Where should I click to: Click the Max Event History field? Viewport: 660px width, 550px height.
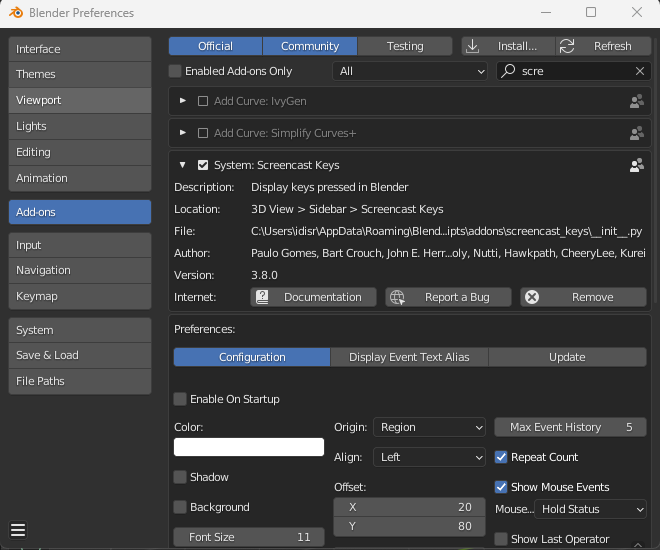[x=570, y=427]
